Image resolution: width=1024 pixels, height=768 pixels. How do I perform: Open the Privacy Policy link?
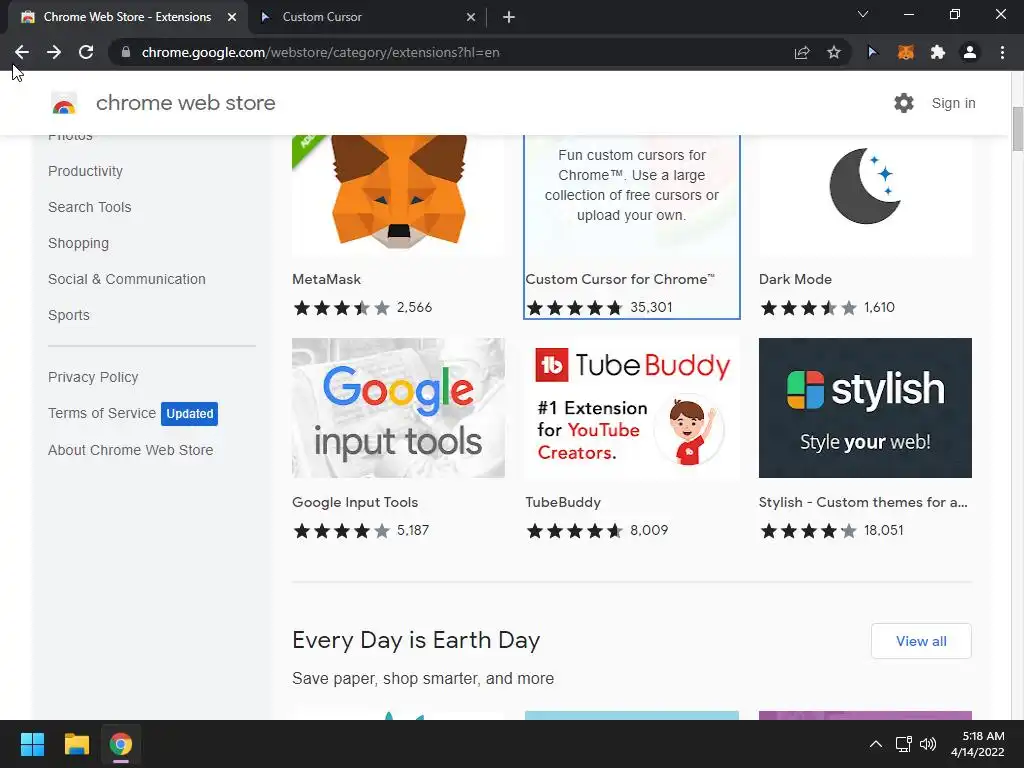click(x=93, y=377)
